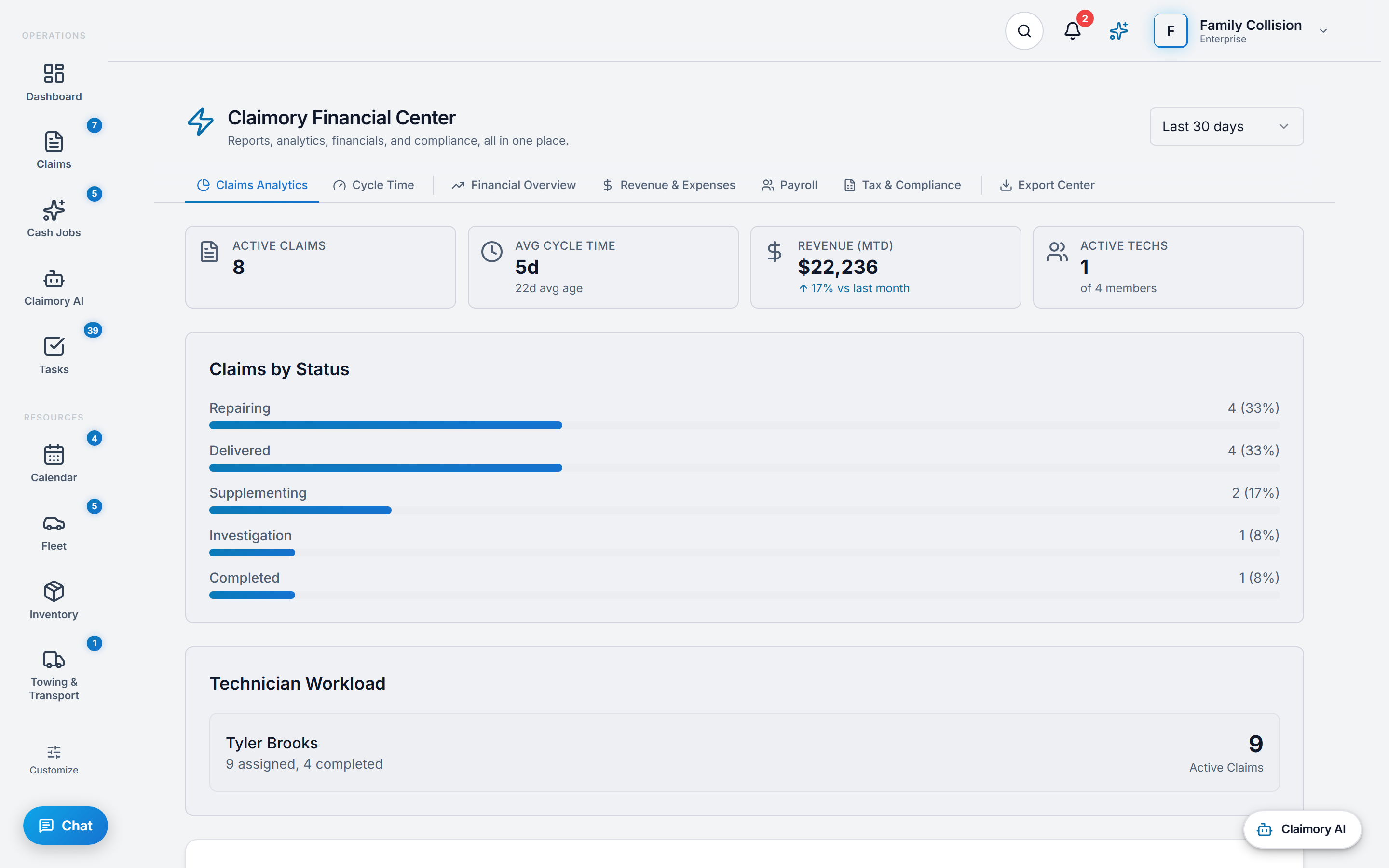This screenshot has height=868, width=1389.
Task: Click the Family Collision account name
Action: (1250, 25)
